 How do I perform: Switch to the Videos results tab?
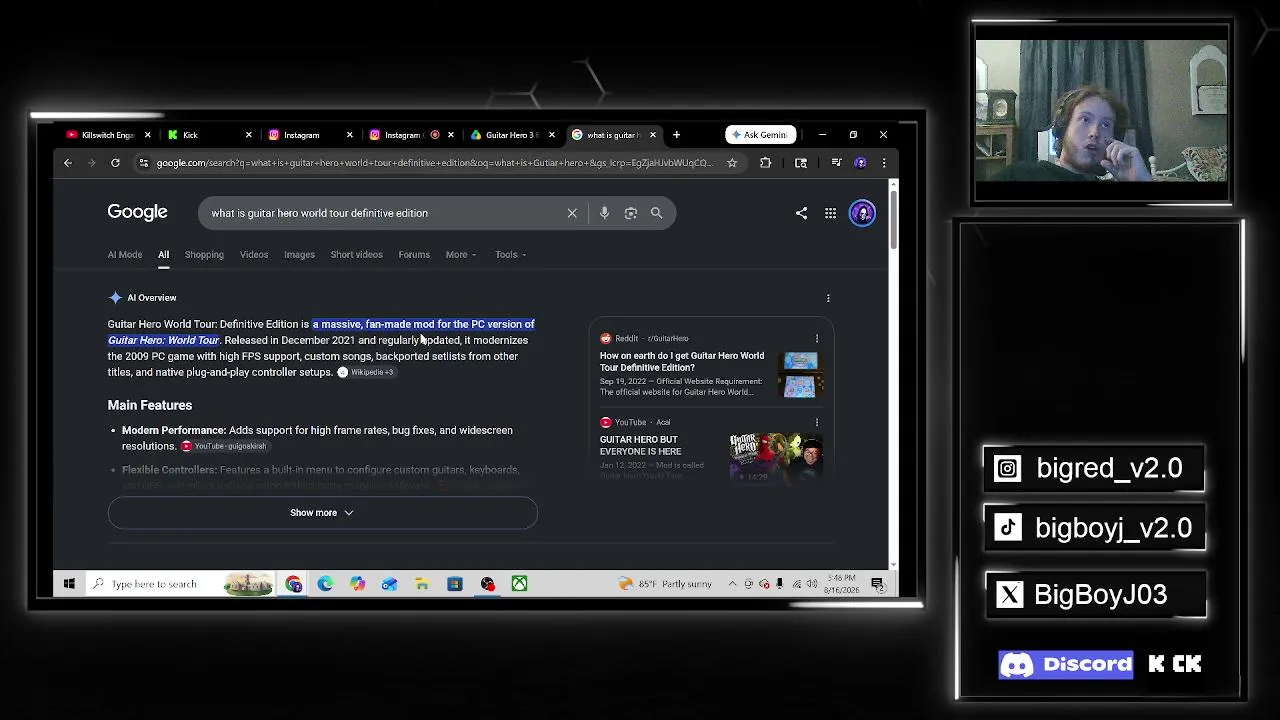point(254,255)
